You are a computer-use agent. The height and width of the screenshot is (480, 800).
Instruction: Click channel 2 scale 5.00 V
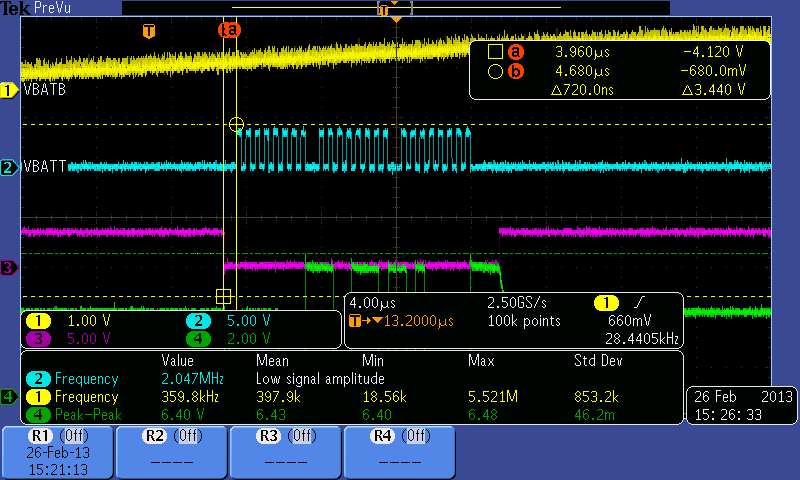coord(248,321)
